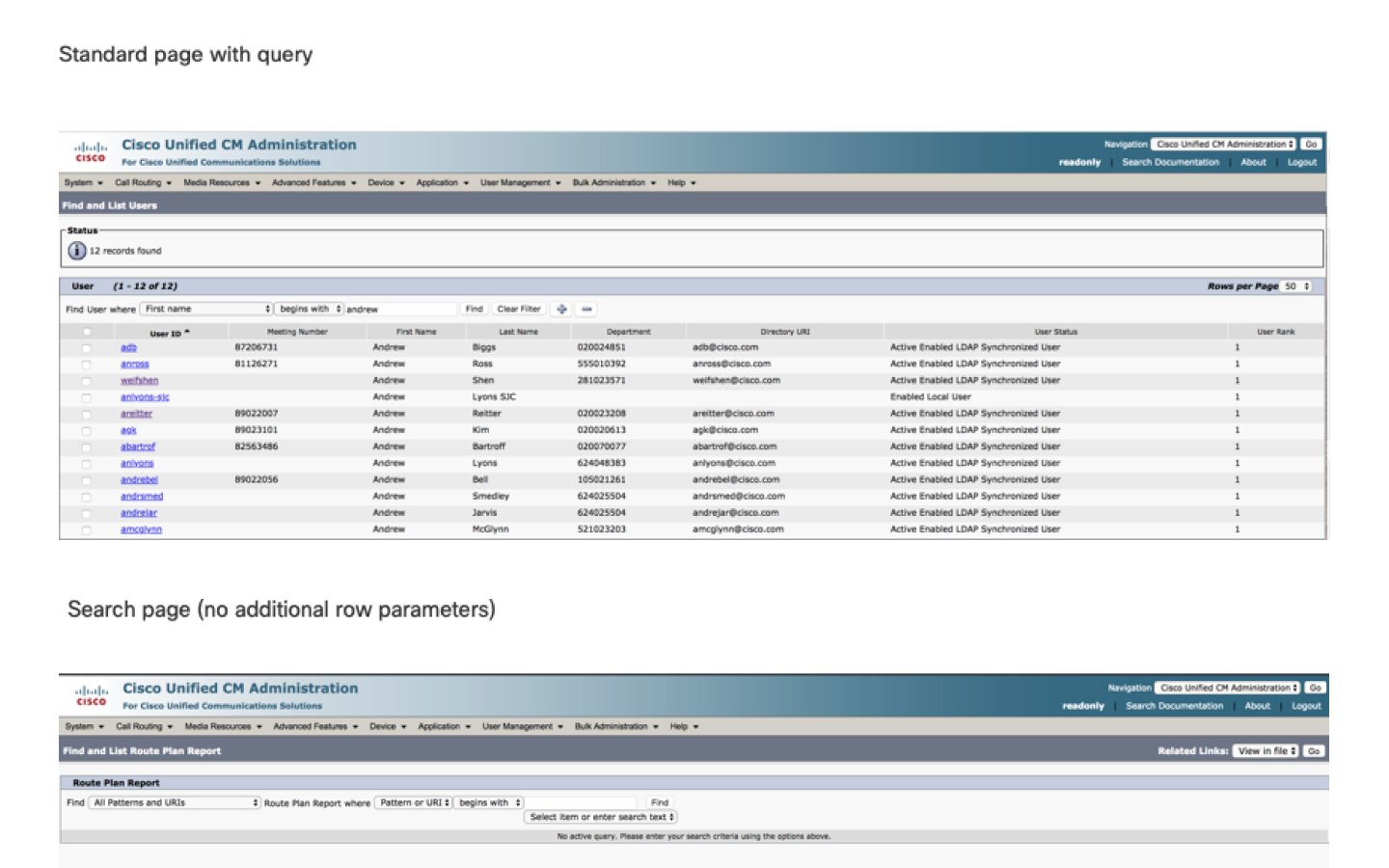Add a filter row with the plus icon
The height and width of the screenshot is (868, 1389).
coord(561,310)
